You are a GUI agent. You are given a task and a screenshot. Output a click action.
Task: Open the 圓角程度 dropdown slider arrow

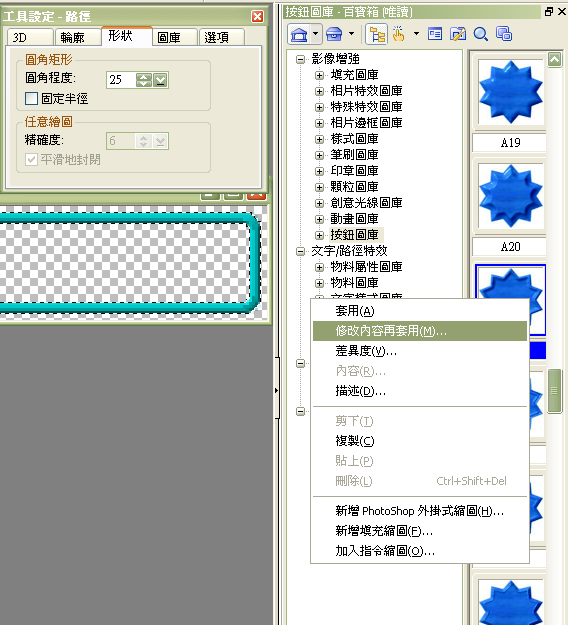(160, 80)
